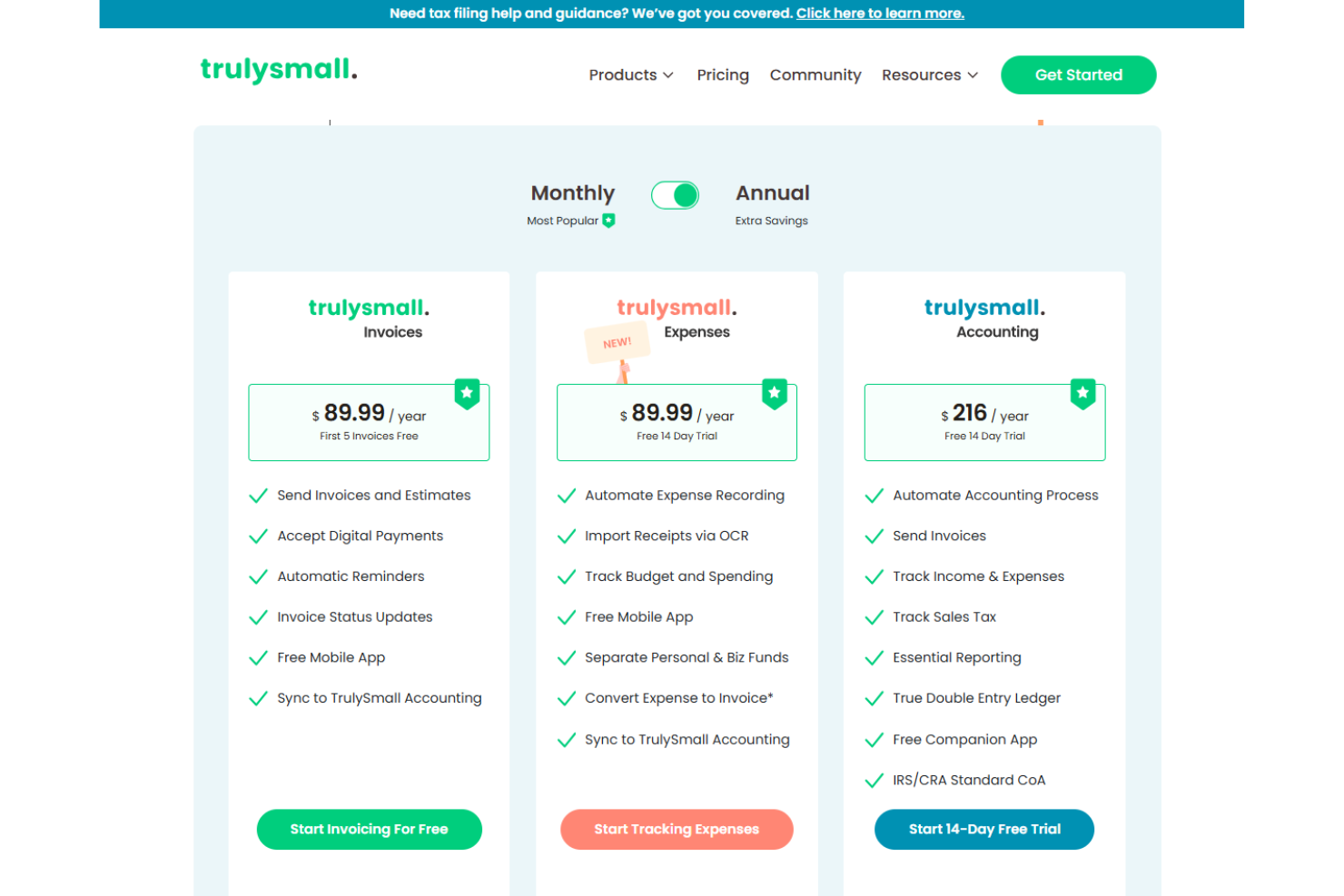The height and width of the screenshot is (896, 1344).
Task: Click the trulysmall logo in header
Action: (279, 70)
